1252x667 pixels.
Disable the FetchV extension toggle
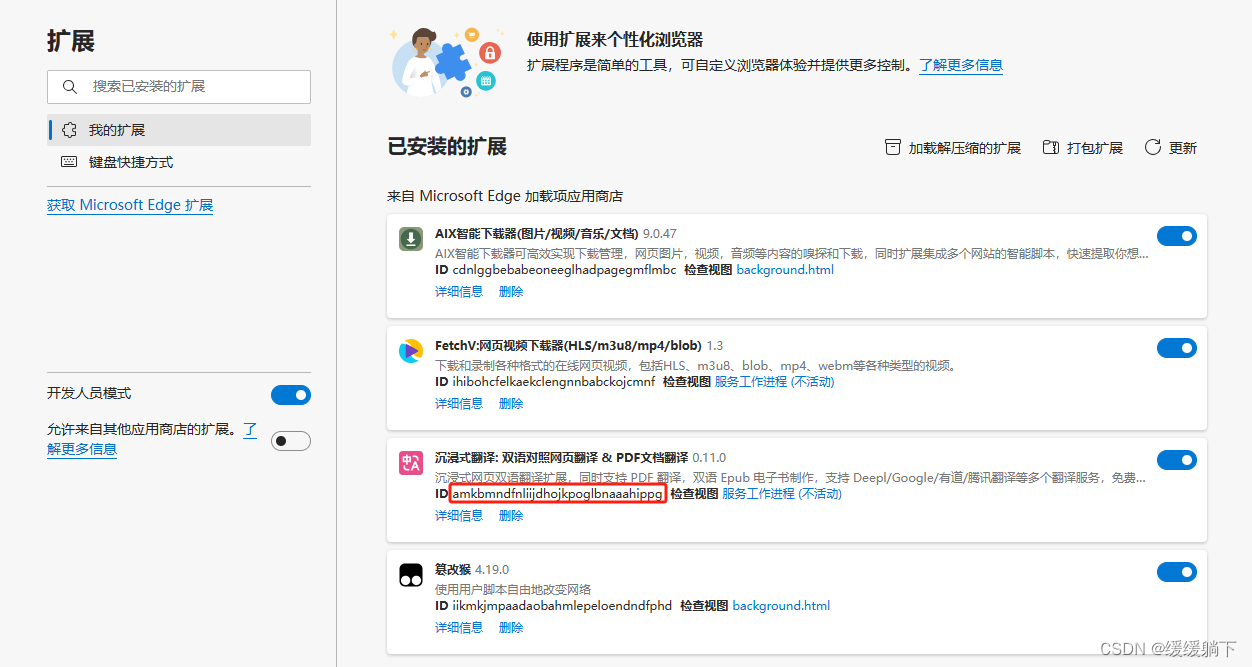click(x=1177, y=348)
